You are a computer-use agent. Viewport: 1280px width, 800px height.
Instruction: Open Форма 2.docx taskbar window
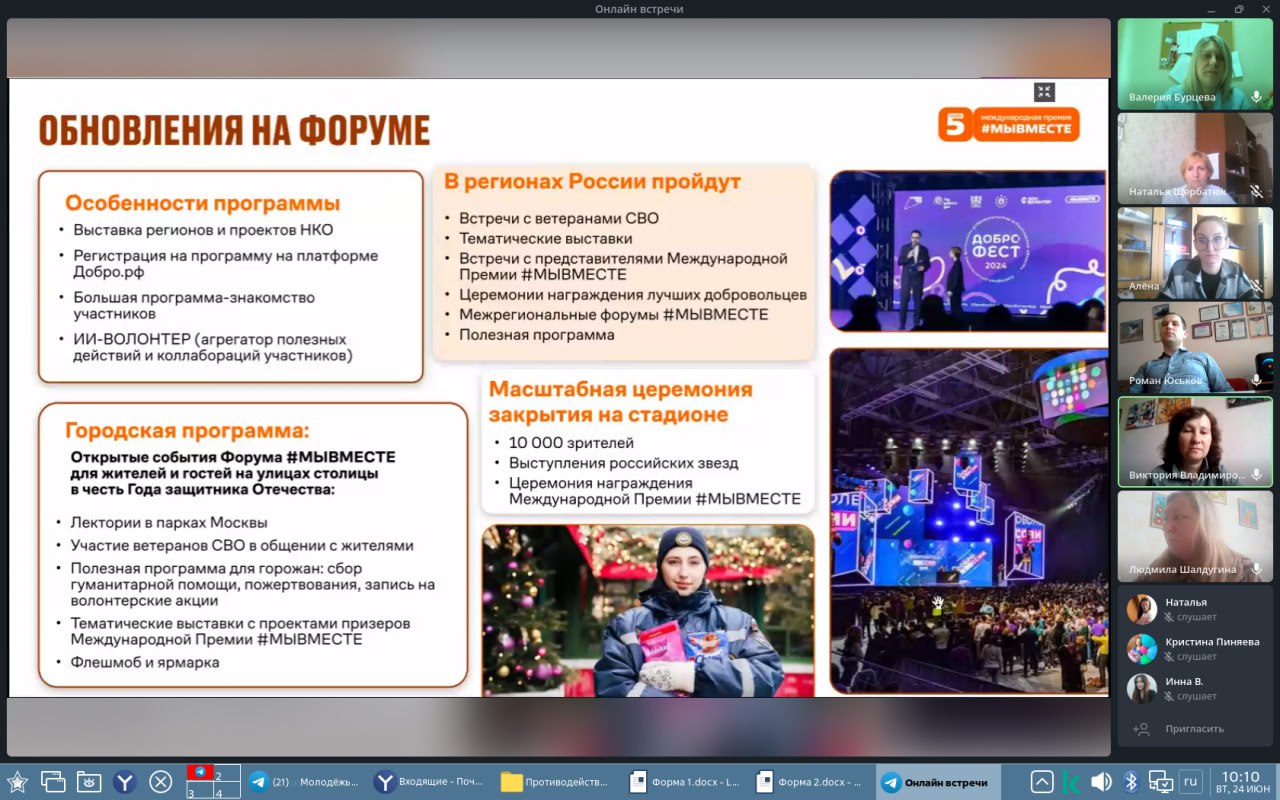coord(811,782)
